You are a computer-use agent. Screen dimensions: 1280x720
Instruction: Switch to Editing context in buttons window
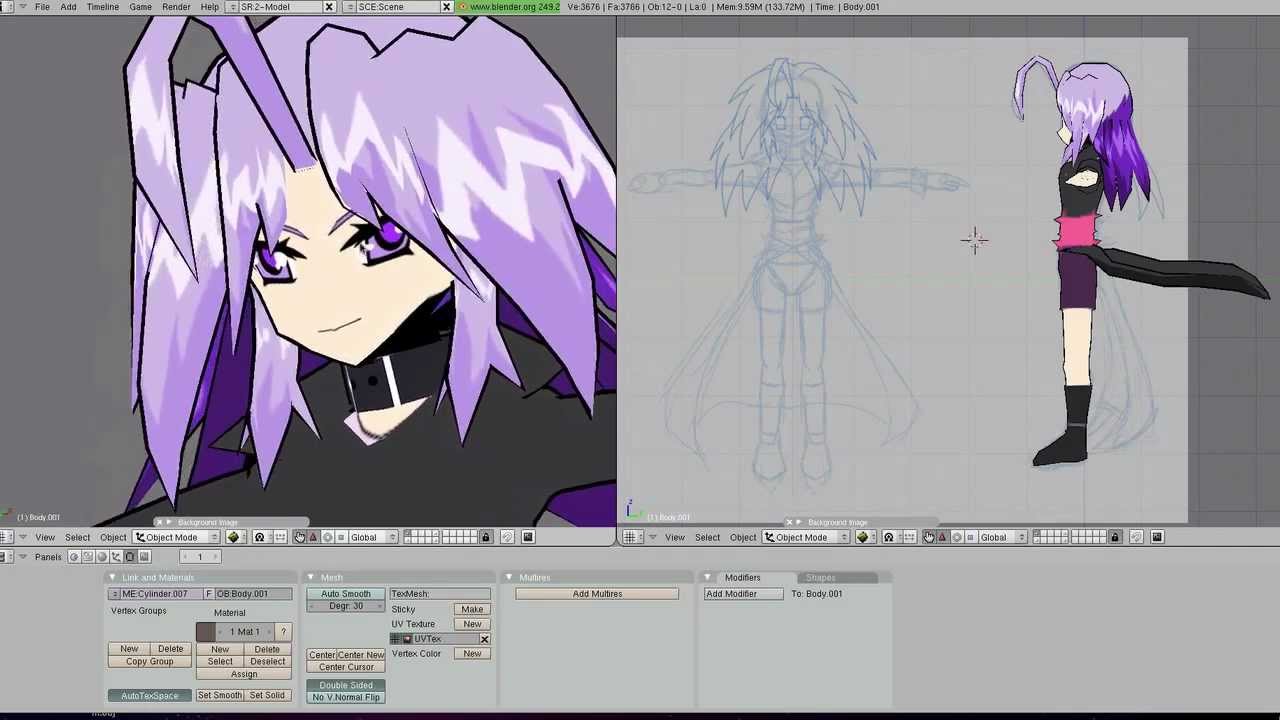[130, 557]
